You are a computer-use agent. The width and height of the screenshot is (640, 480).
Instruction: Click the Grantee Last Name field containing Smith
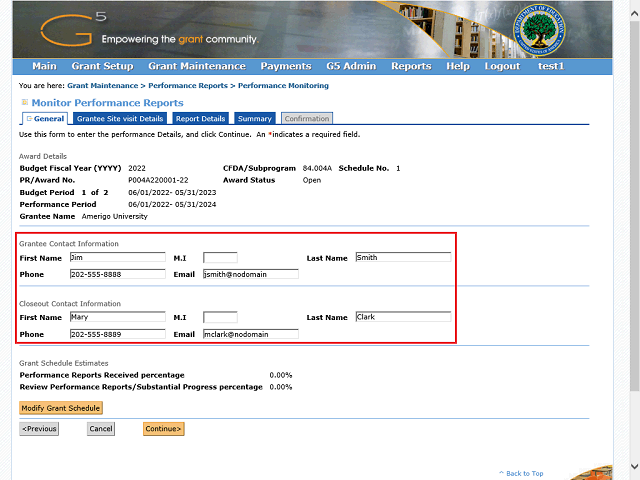pyautogui.click(x=403, y=257)
